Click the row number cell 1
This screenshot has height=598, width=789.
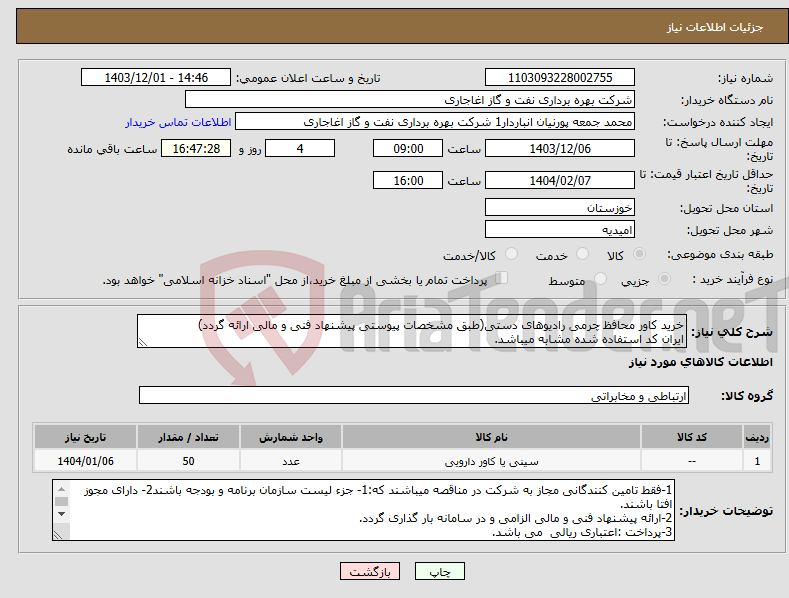tap(757, 461)
